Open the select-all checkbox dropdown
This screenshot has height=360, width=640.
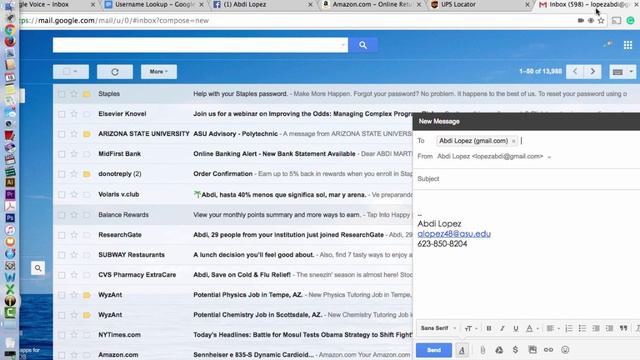[71, 72]
